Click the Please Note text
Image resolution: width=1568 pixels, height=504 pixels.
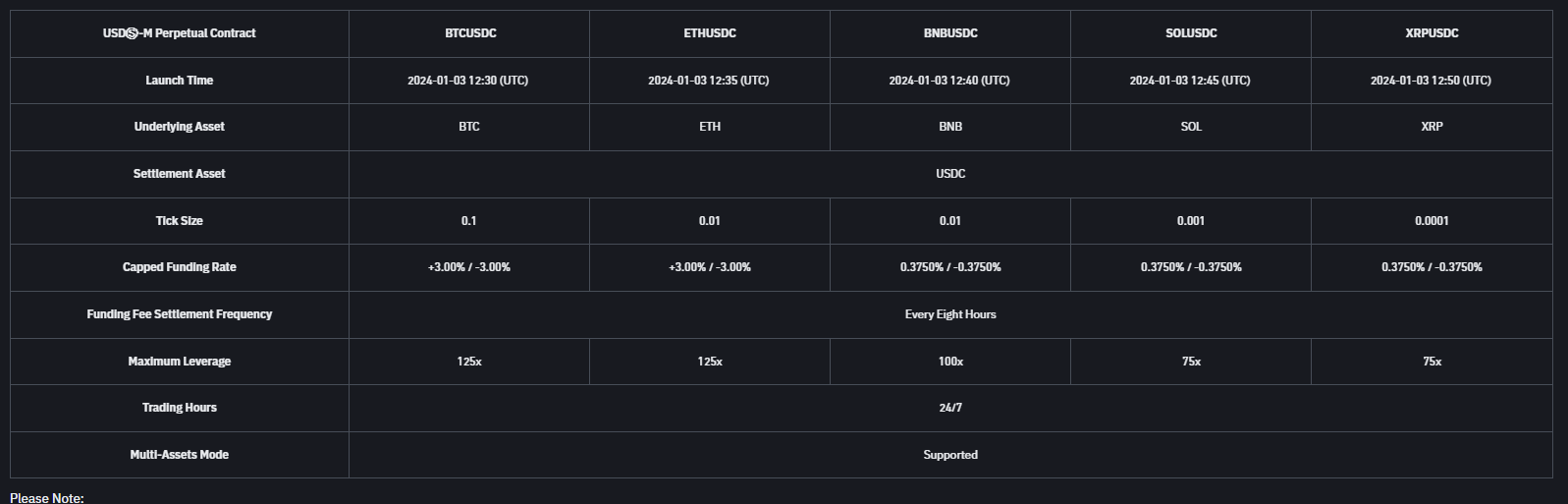pos(47,498)
